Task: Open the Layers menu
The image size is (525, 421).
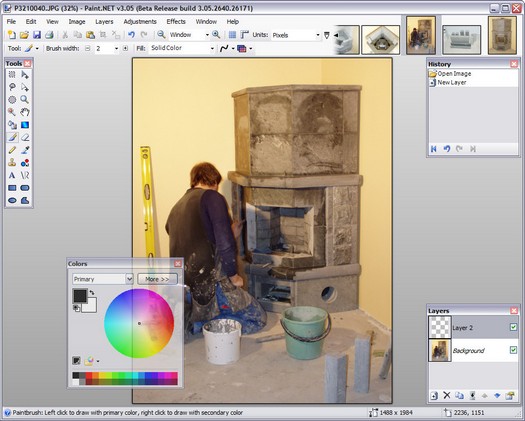Action: click(x=104, y=21)
